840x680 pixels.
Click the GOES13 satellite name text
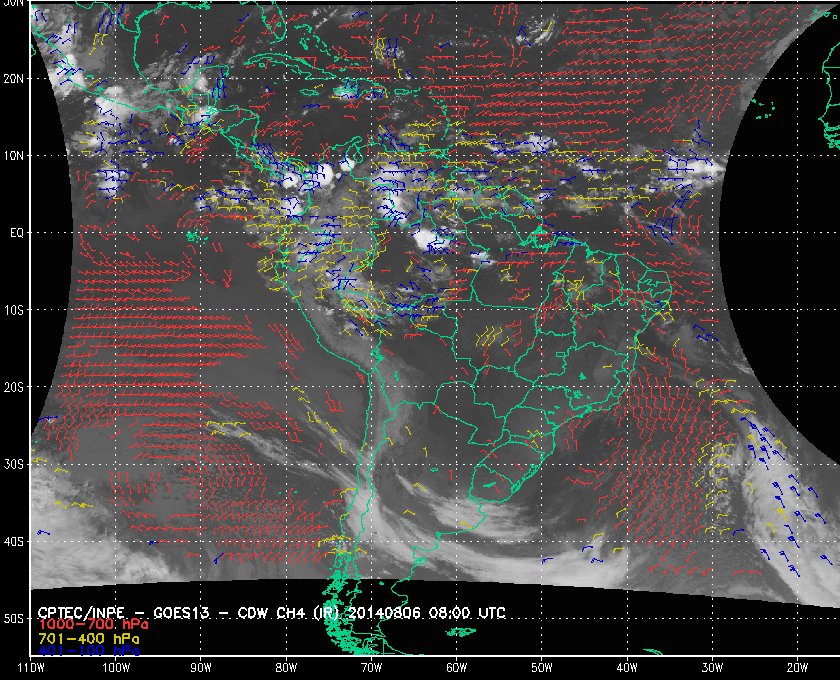(181, 612)
